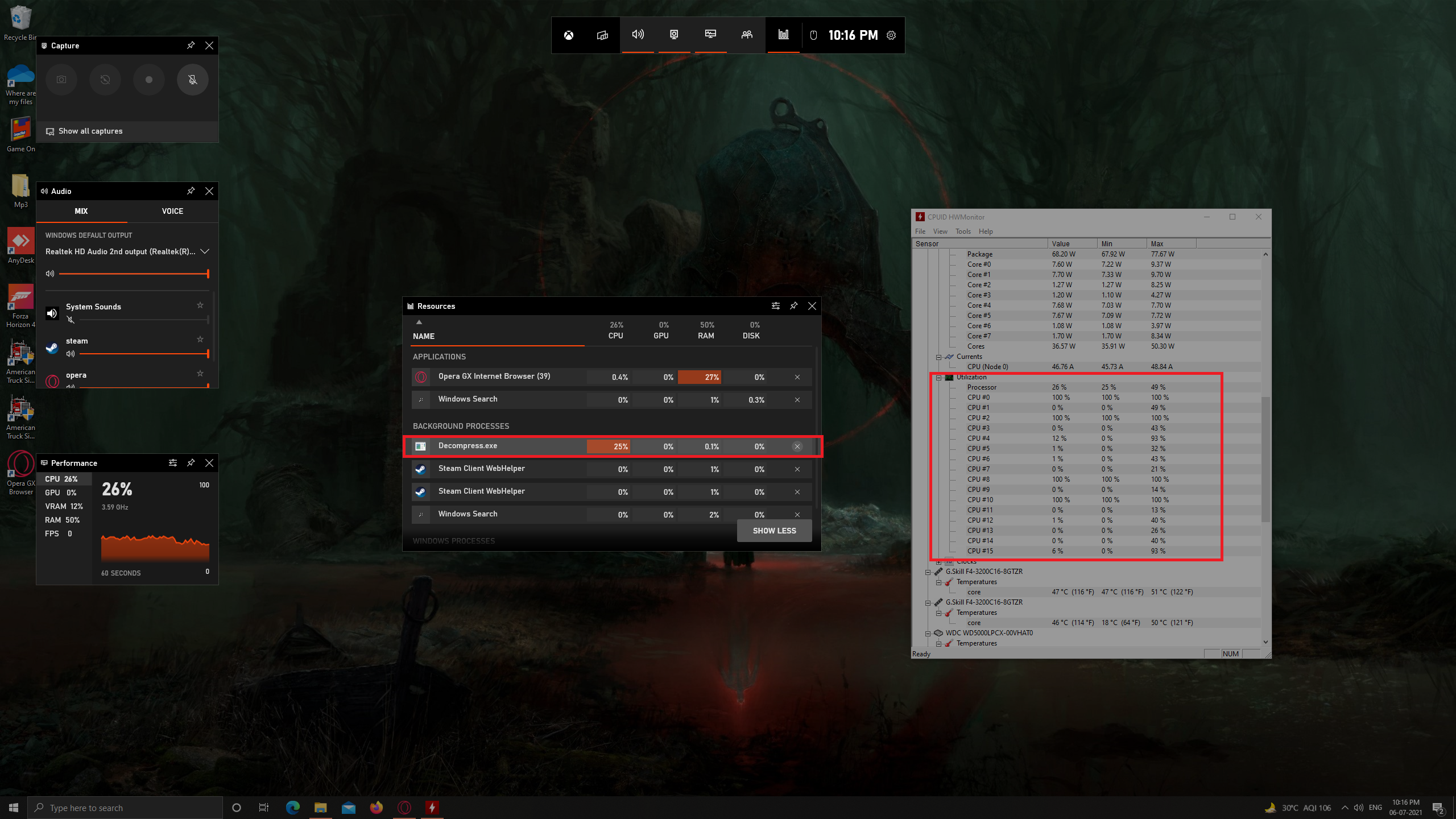Open Microsoft Edge from the taskbar
Screen dimensions: 1456x819
[x=293, y=808]
